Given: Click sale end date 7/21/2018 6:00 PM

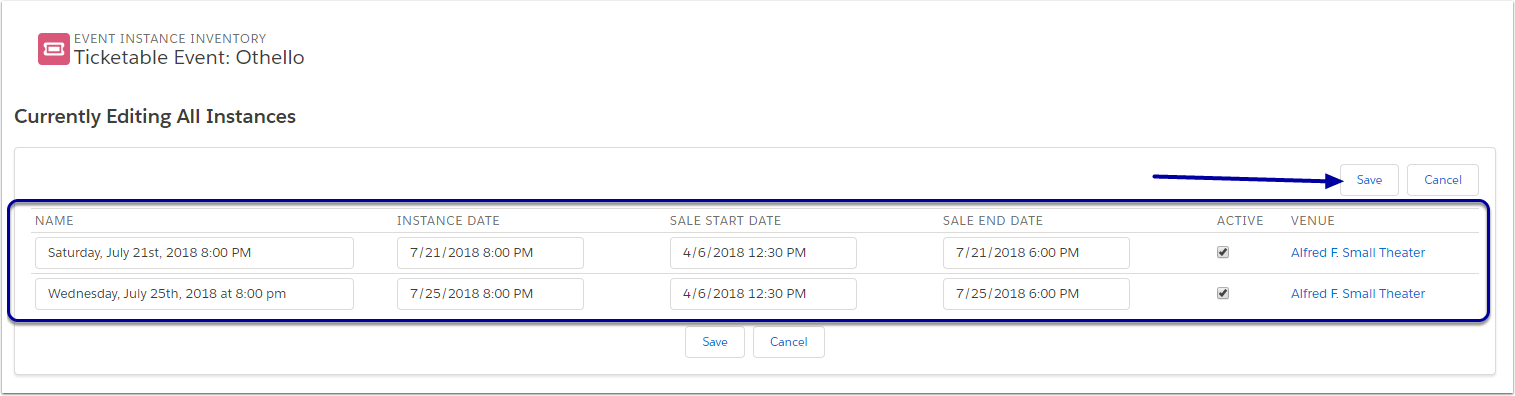Looking at the screenshot, I should pyautogui.click(x=1036, y=253).
